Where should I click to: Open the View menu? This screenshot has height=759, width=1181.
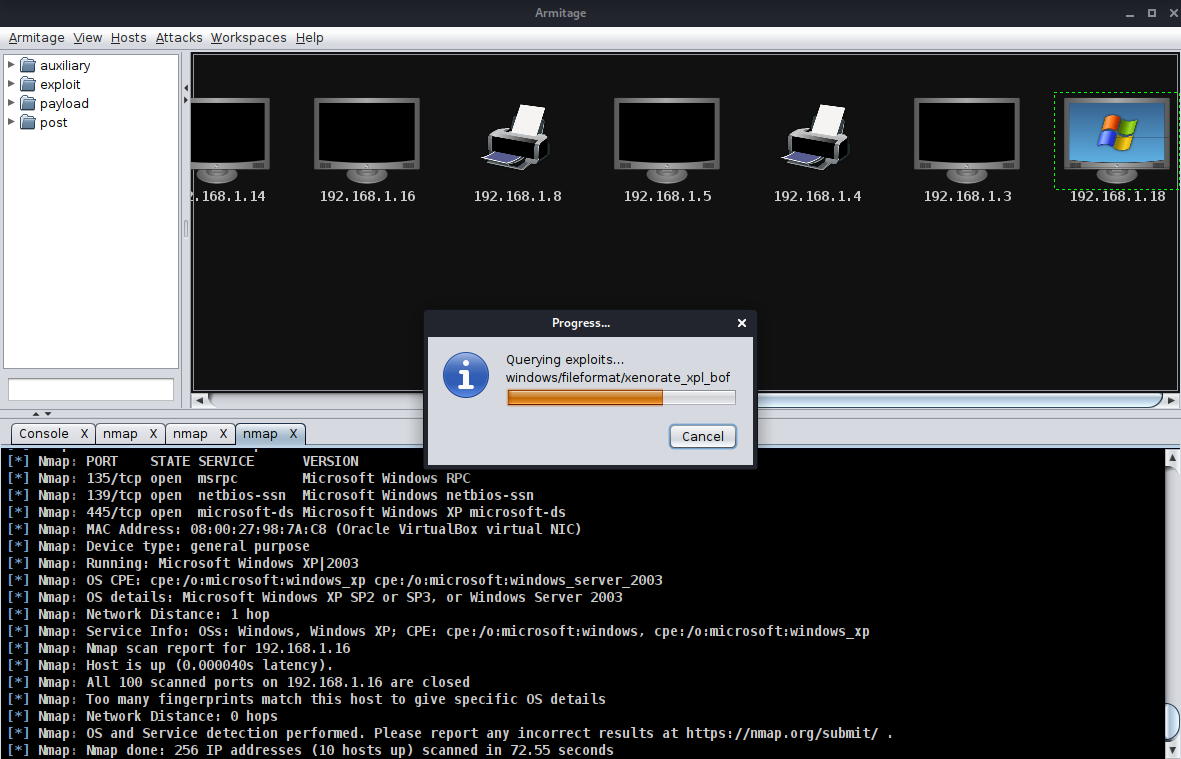point(87,38)
